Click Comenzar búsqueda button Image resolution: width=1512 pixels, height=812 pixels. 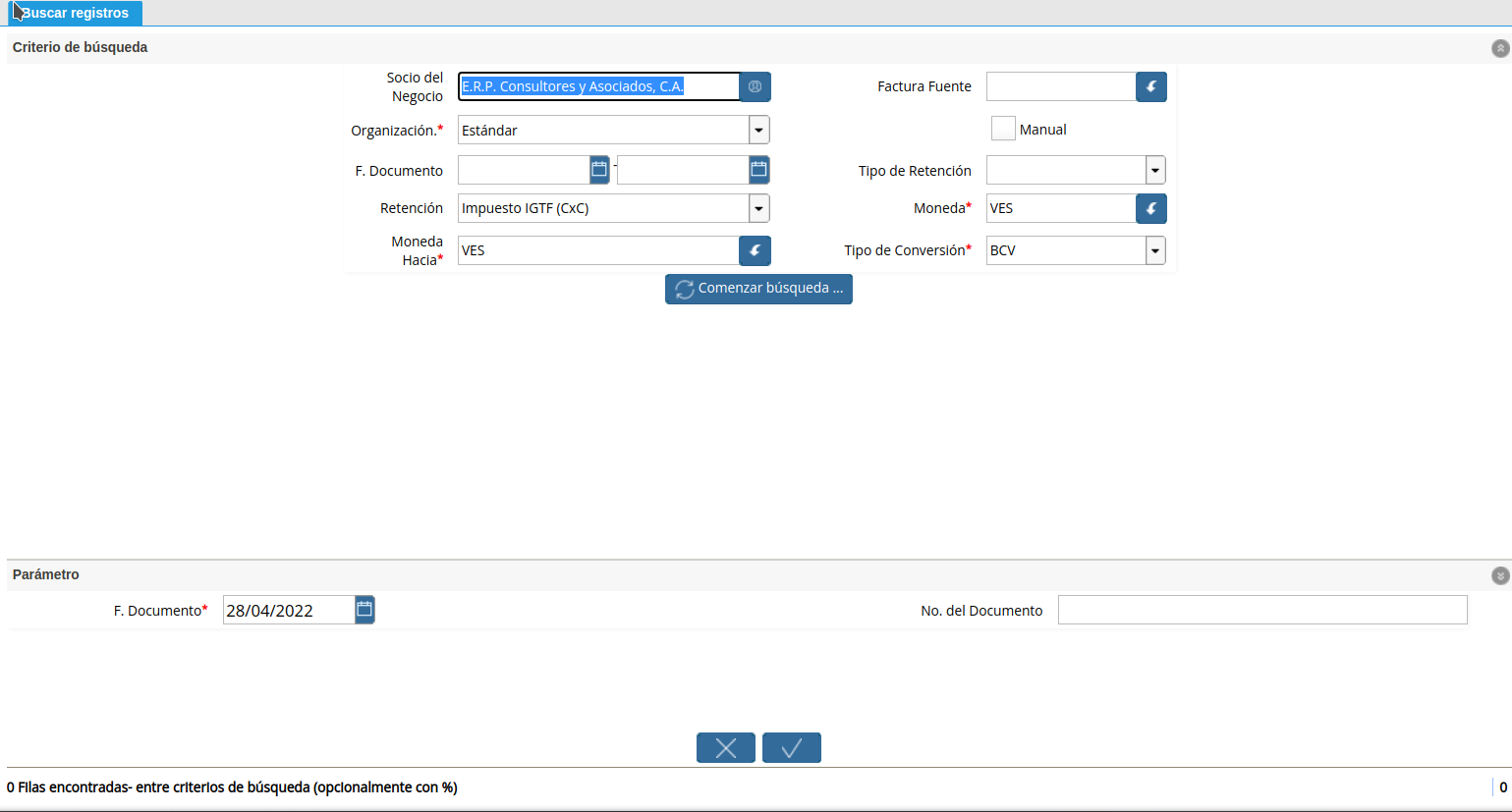tap(758, 289)
